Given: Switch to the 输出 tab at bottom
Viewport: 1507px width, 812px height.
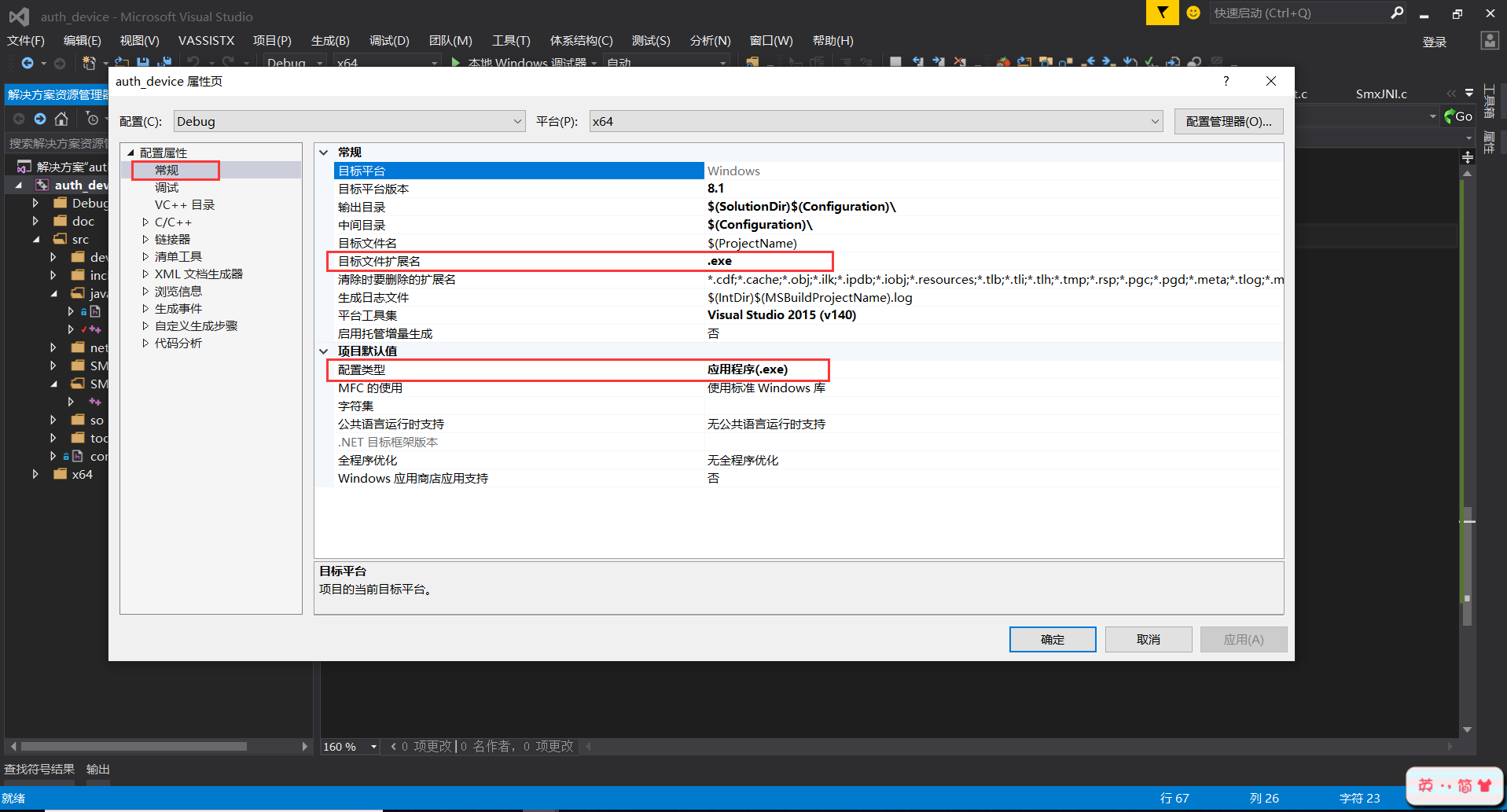Looking at the screenshot, I should [97, 769].
